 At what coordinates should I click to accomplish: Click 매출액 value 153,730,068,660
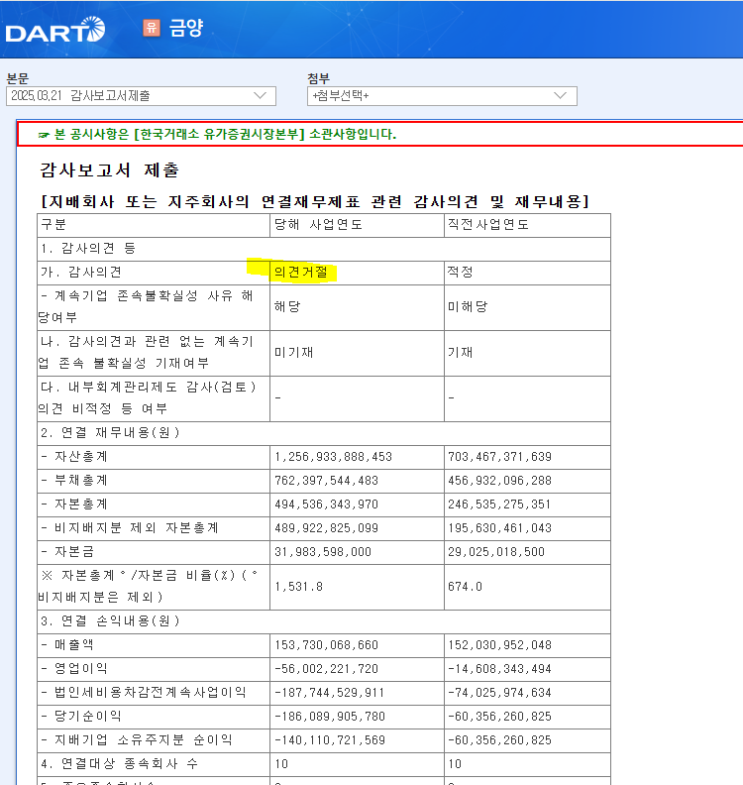coord(326,645)
